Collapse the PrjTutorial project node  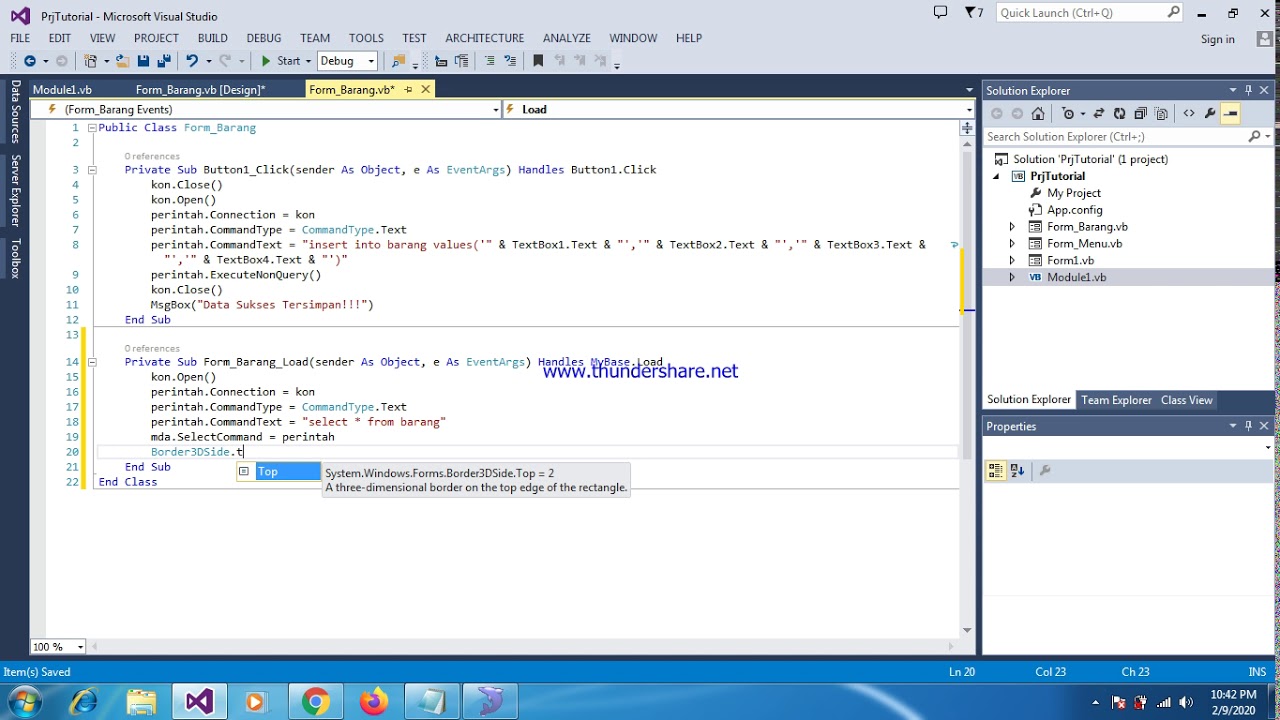pos(996,177)
